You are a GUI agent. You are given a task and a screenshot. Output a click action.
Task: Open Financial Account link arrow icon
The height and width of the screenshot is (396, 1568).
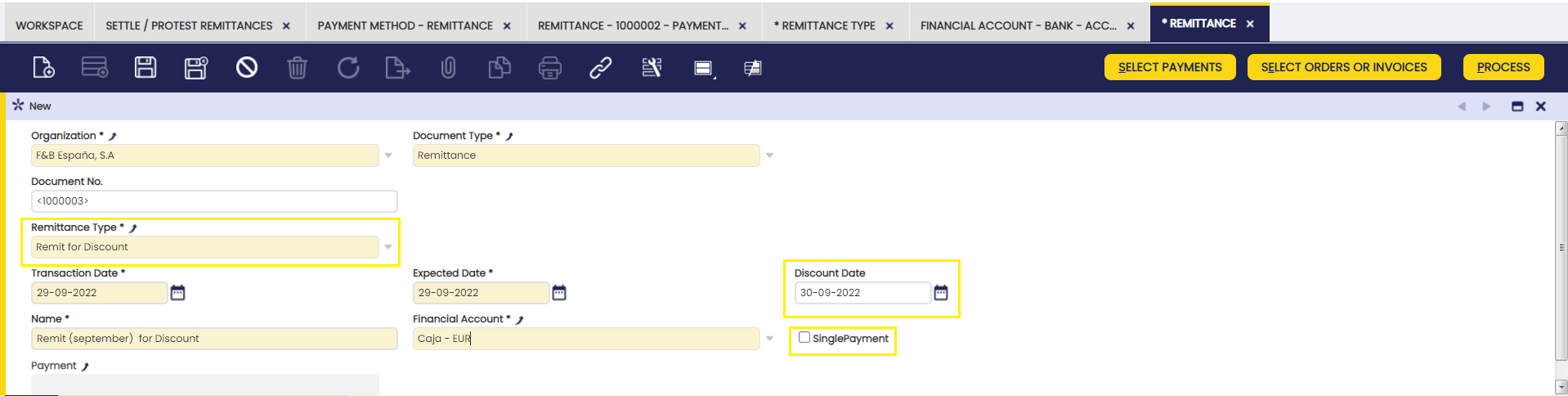click(x=520, y=319)
